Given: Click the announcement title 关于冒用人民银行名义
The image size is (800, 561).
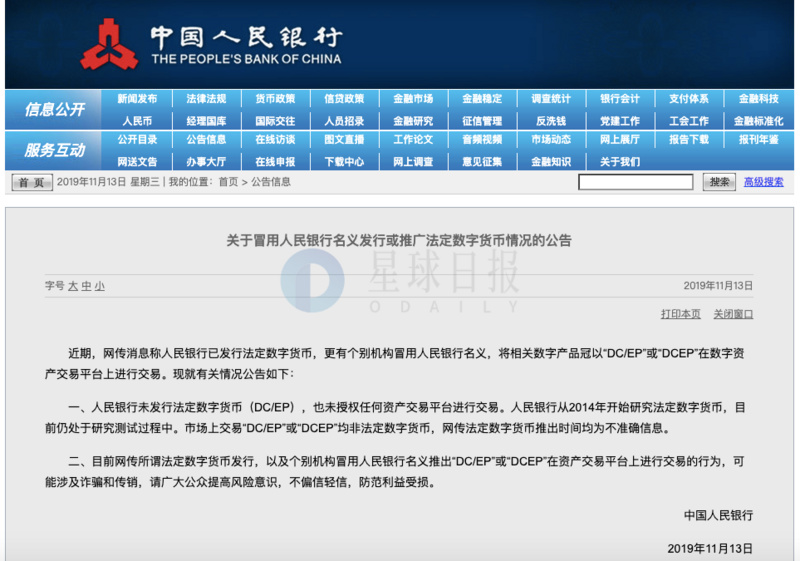Looking at the screenshot, I should pos(399,240).
